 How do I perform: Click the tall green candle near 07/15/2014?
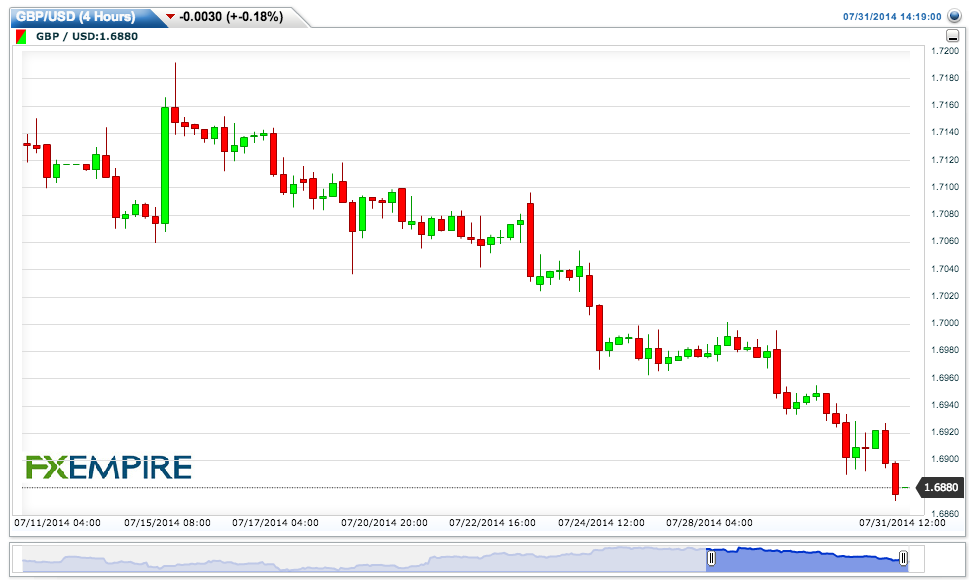pyautogui.click(x=165, y=166)
